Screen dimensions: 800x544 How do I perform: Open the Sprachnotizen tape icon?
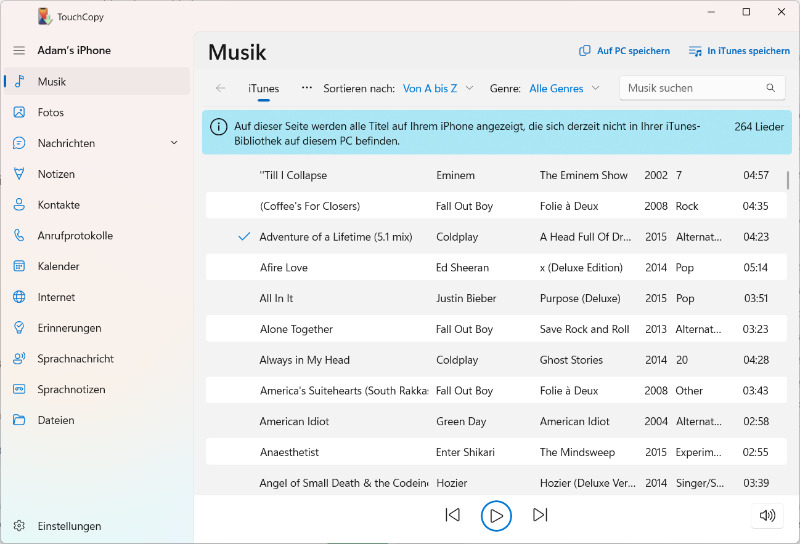click(19, 389)
